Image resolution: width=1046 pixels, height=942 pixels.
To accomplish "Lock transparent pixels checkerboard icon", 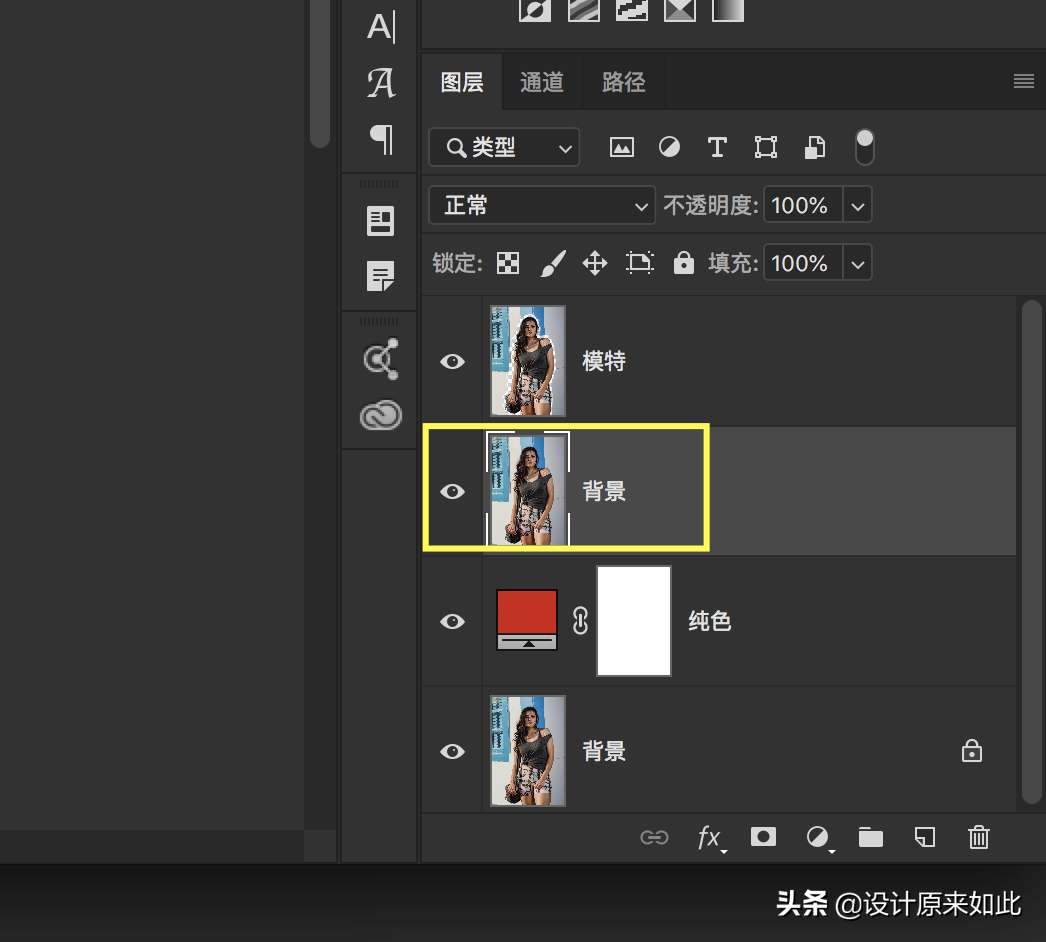I will (508, 263).
